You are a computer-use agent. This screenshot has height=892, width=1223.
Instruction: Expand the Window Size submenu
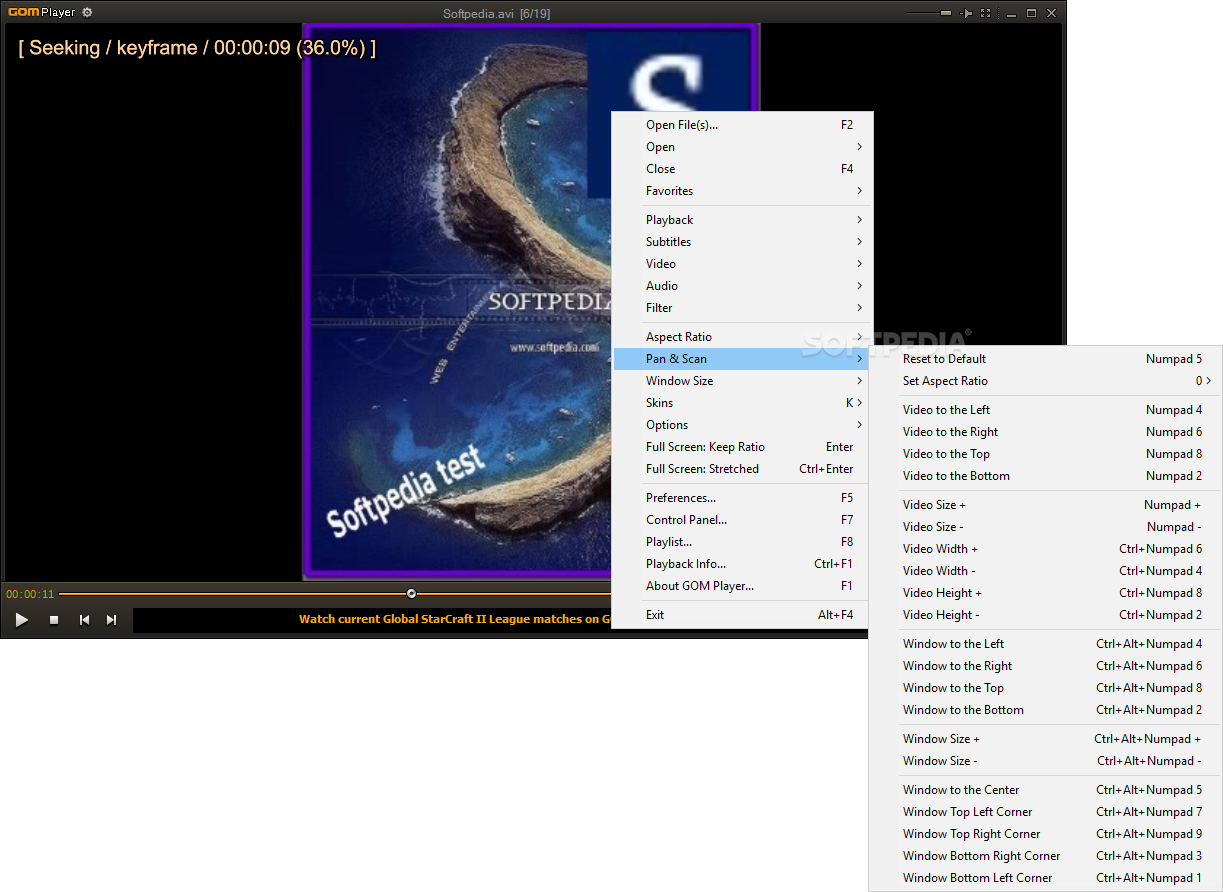point(743,381)
